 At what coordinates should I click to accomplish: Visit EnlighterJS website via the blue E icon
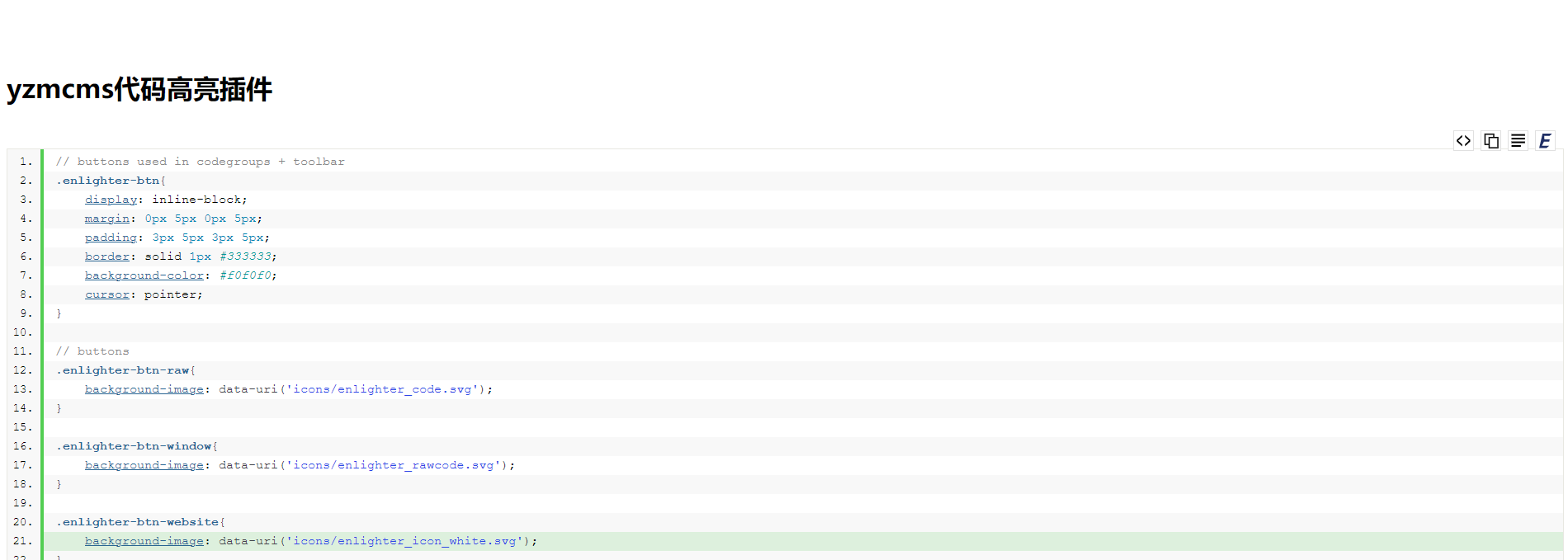1545,141
